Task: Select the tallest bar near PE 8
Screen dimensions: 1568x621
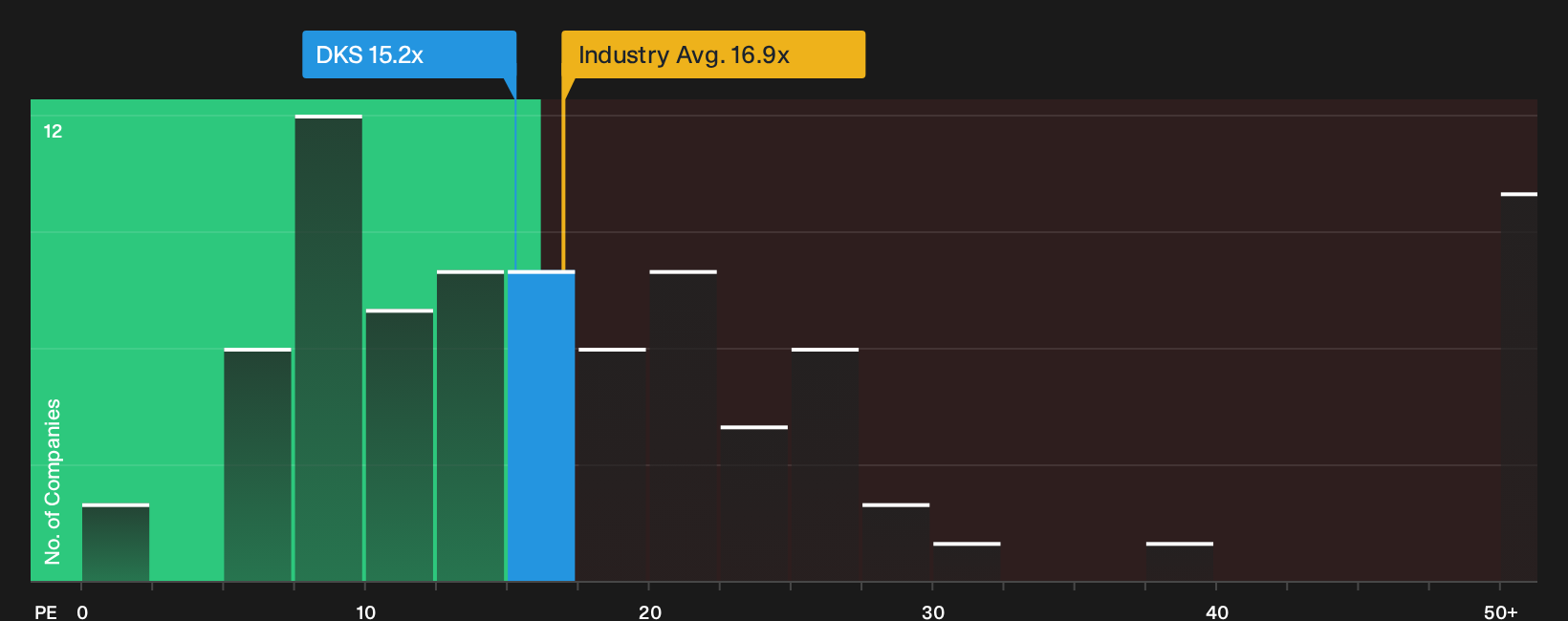Action: (329, 348)
